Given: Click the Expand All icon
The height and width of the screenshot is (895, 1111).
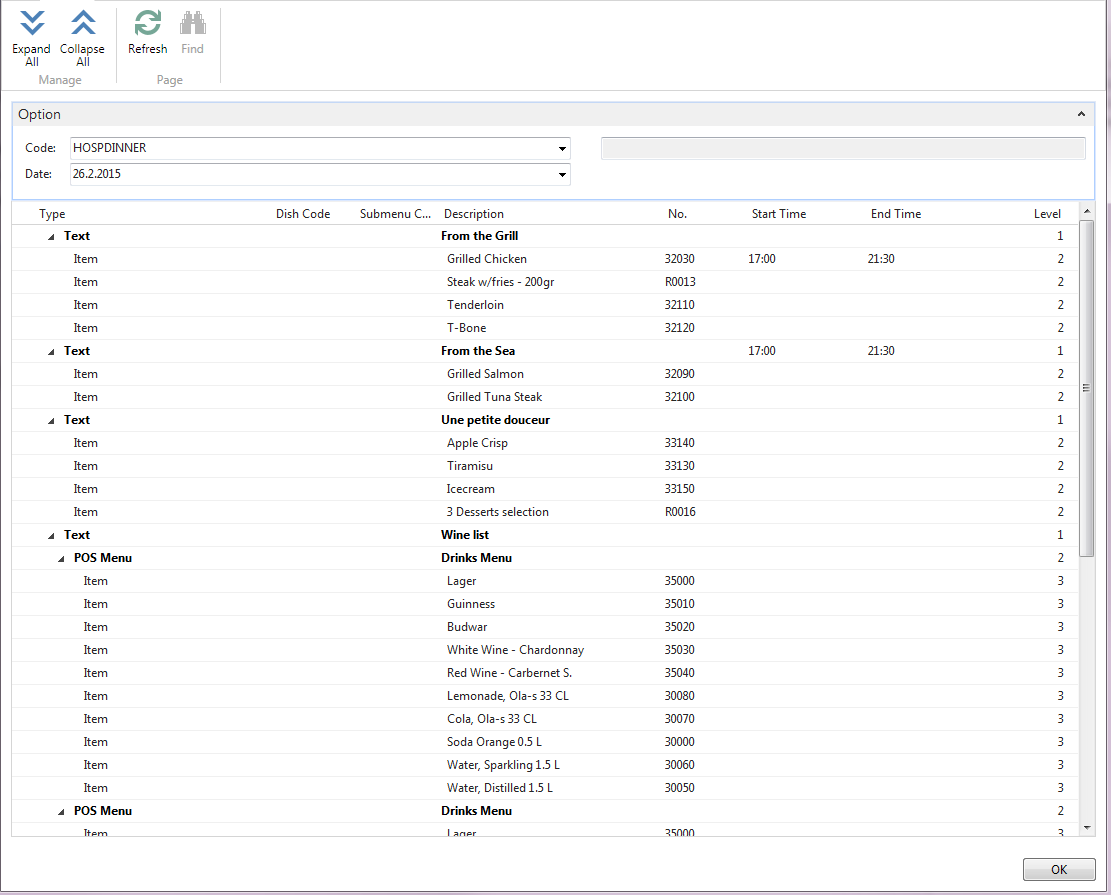Looking at the screenshot, I should pos(32,24).
